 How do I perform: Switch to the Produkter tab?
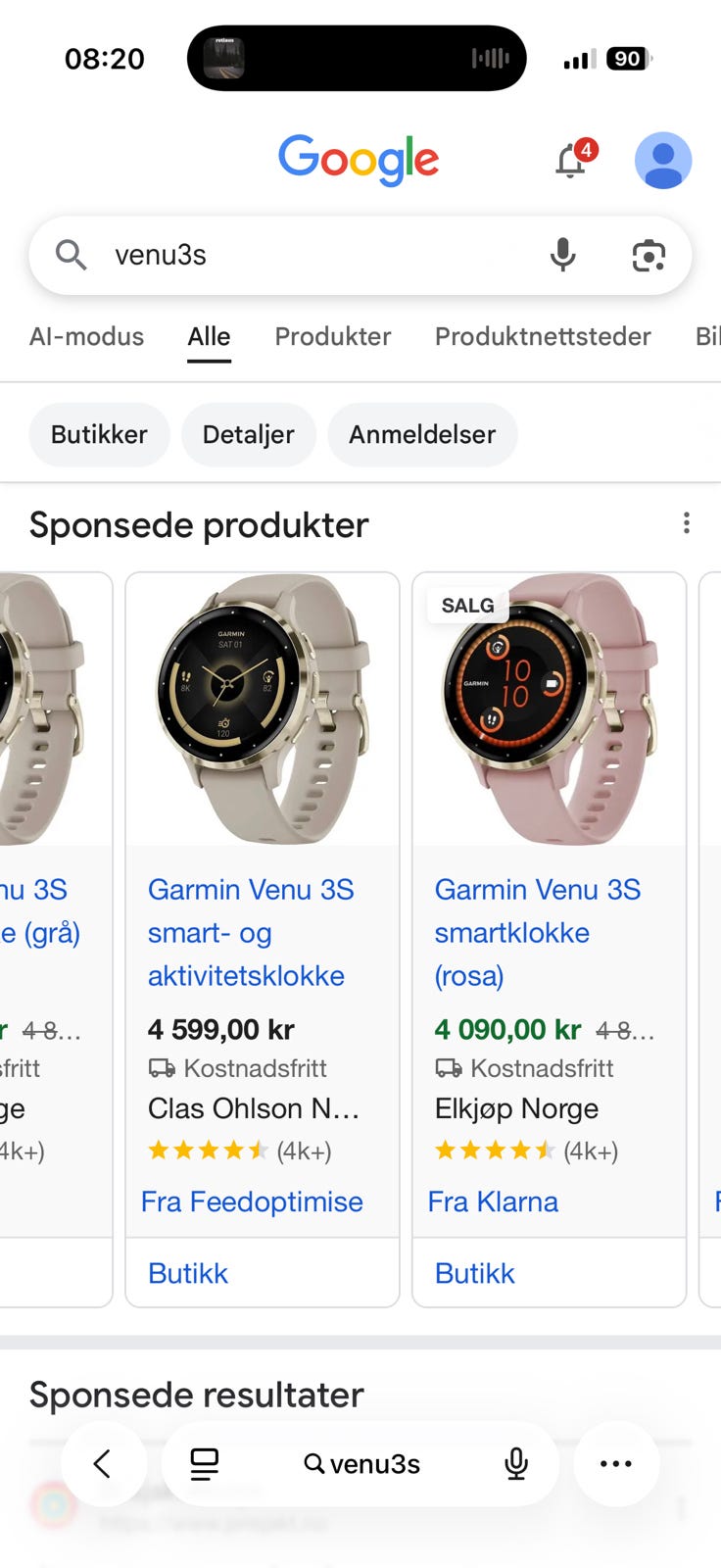[332, 336]
